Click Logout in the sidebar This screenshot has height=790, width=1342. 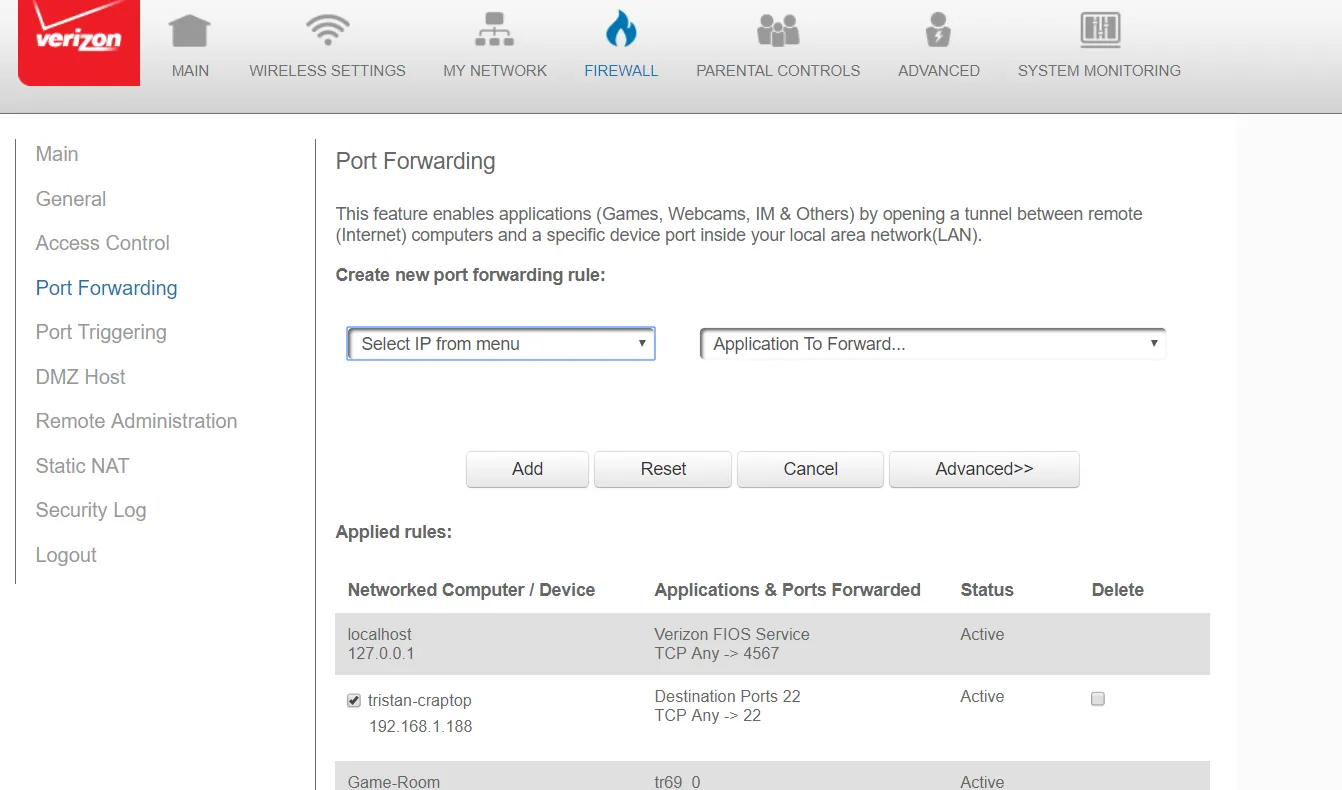pos(66,555)
